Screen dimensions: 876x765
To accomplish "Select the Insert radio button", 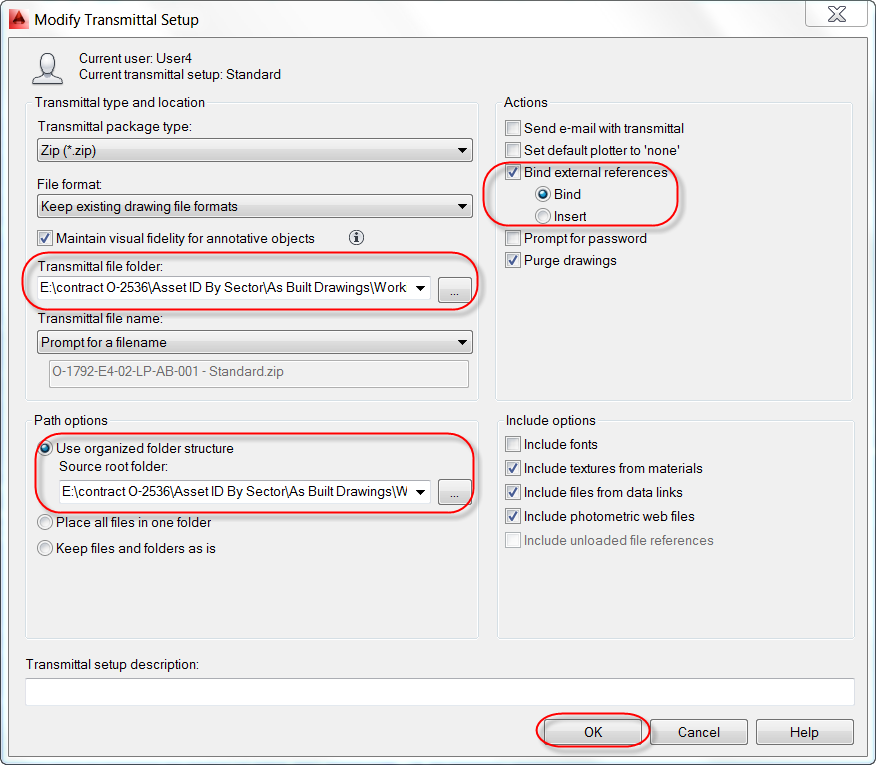I will (x=542, y=216).
